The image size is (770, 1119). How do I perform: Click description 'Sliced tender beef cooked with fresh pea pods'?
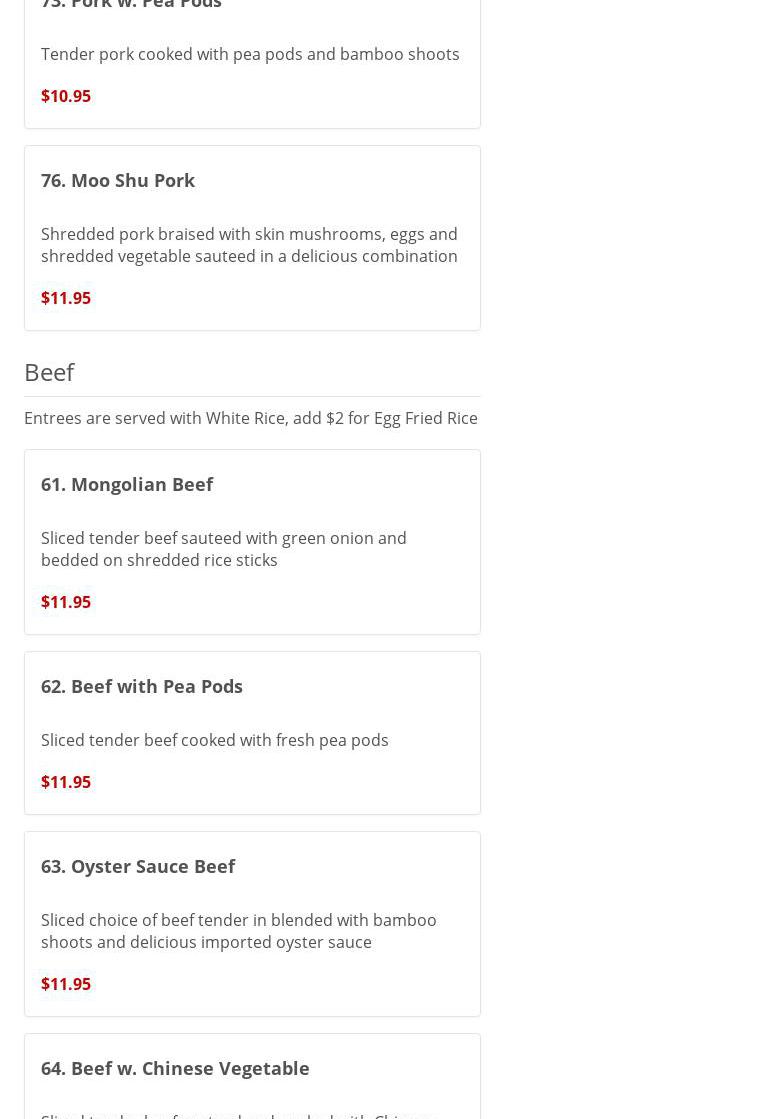tap(215, 740)
